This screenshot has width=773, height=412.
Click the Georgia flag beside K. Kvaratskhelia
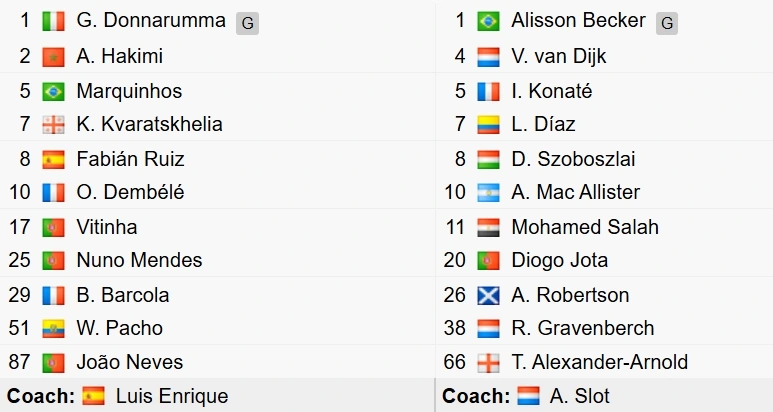(53, 125)
